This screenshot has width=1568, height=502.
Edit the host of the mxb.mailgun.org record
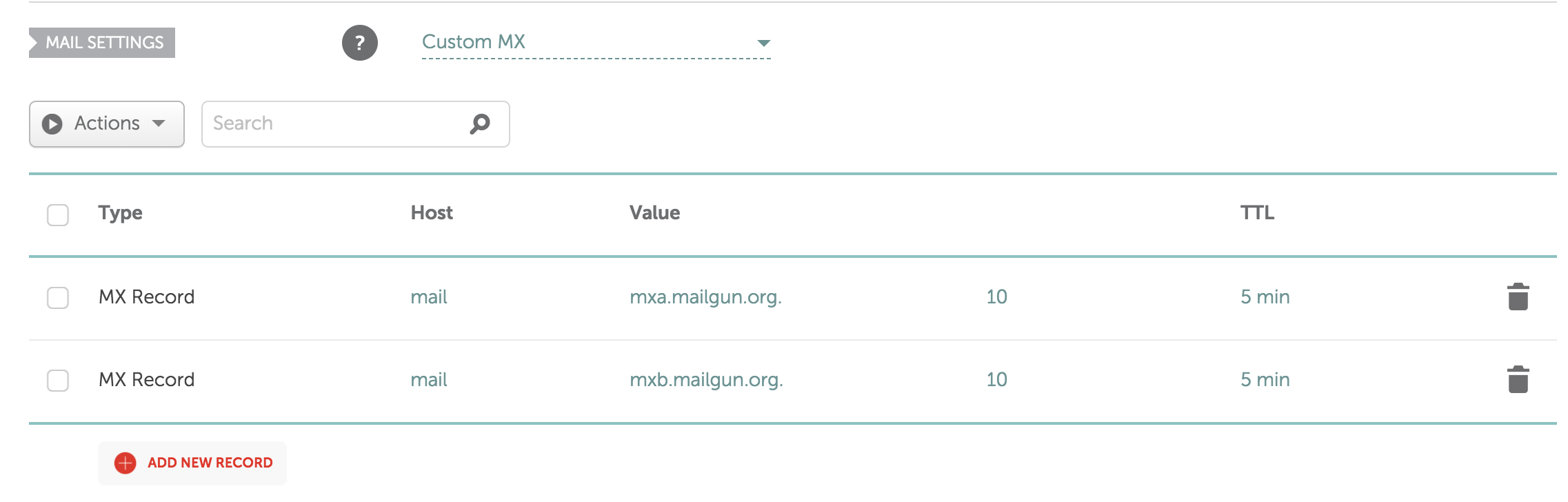429,380
